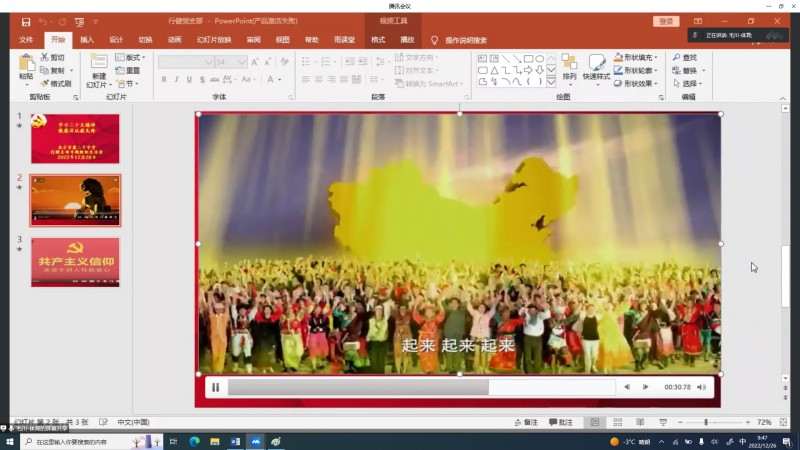Image resolution: width=800 pixels, height=450 pixels.
Task: Expand the 复制 Copy dropdown arrow
Action: point(71,70)
